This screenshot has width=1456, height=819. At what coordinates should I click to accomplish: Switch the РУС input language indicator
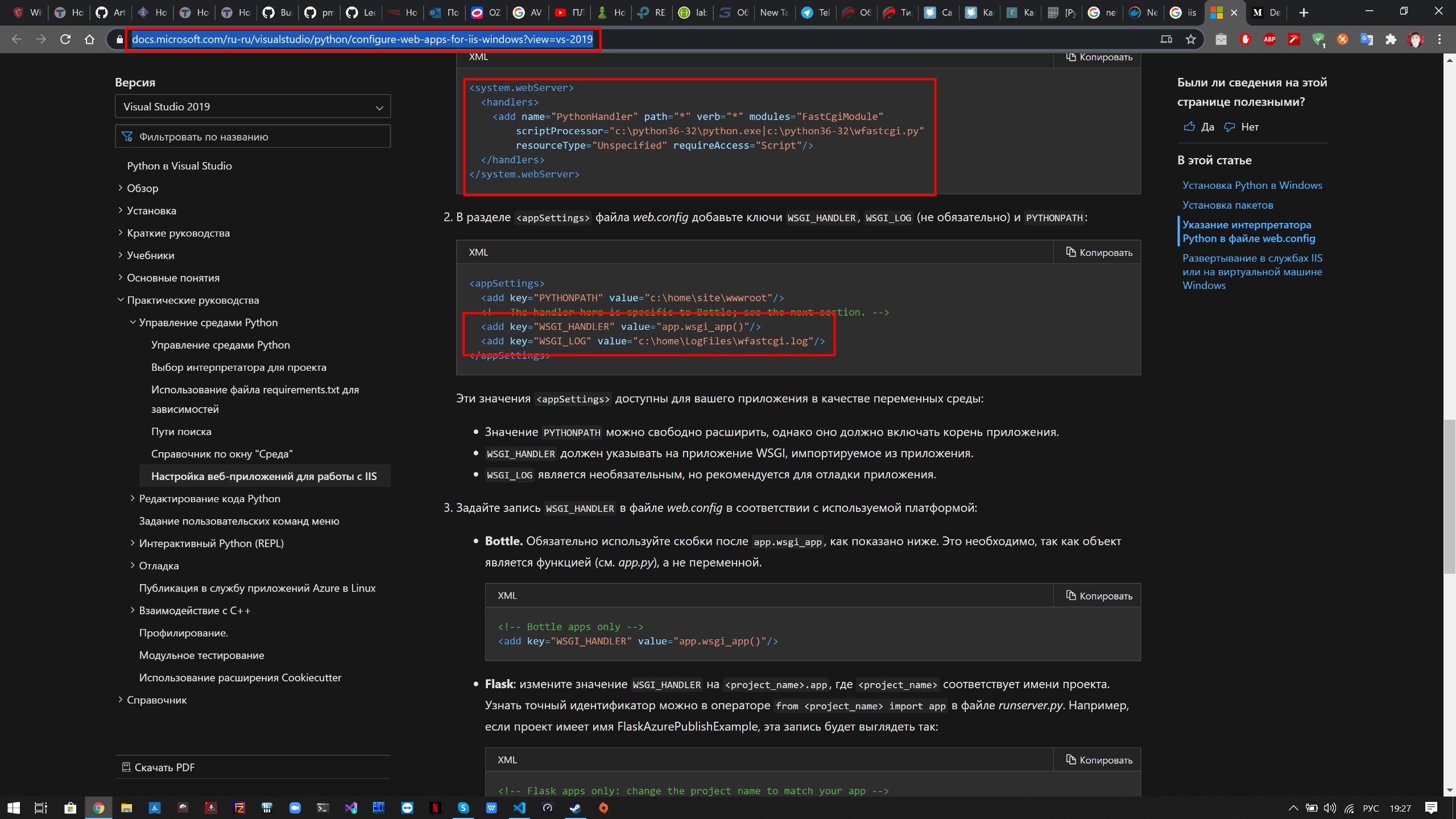[1371, 808]
